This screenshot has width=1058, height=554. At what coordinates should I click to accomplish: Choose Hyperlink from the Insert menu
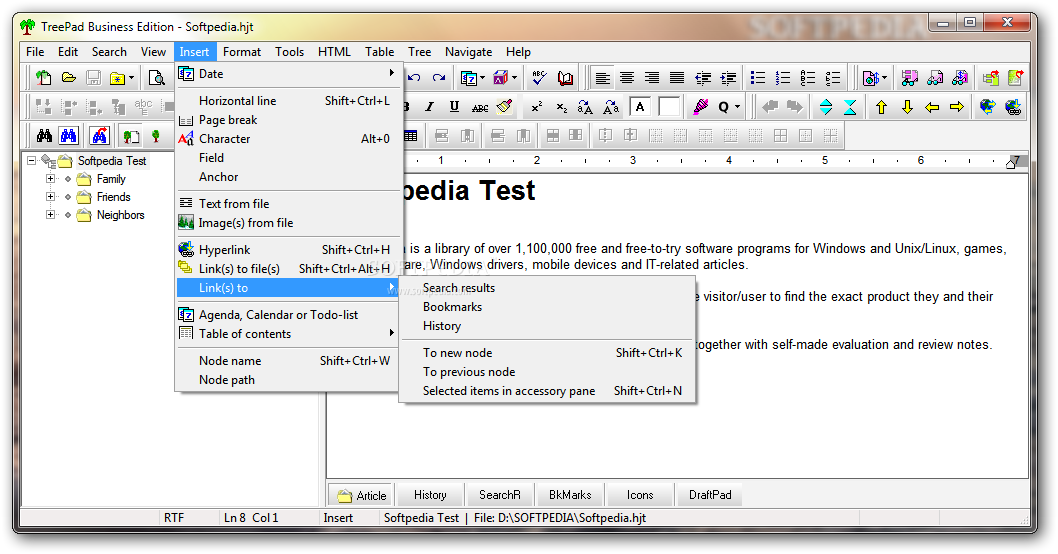click(287, 250)
